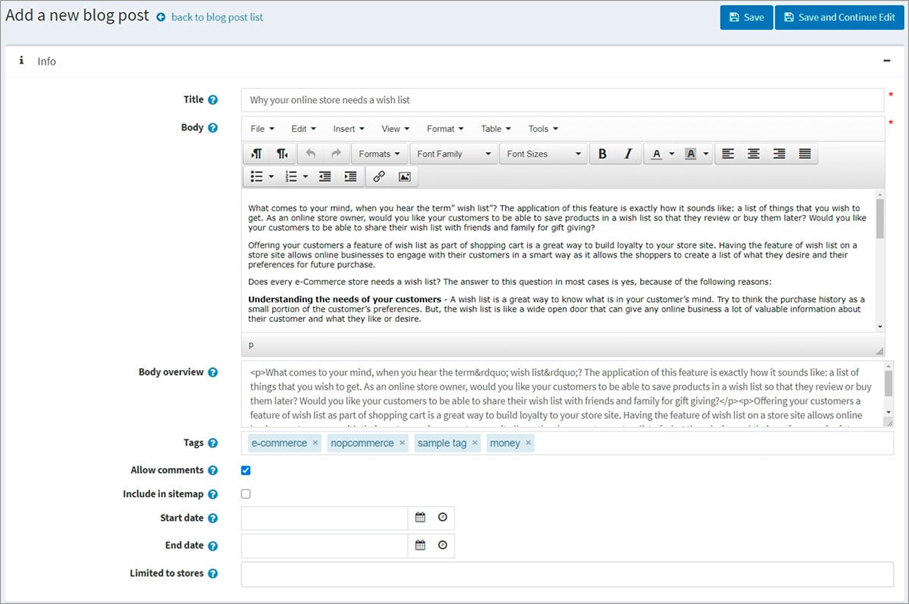Collapse the Info panel
Viewport: 909px width, 604px height.
(886, 61)
